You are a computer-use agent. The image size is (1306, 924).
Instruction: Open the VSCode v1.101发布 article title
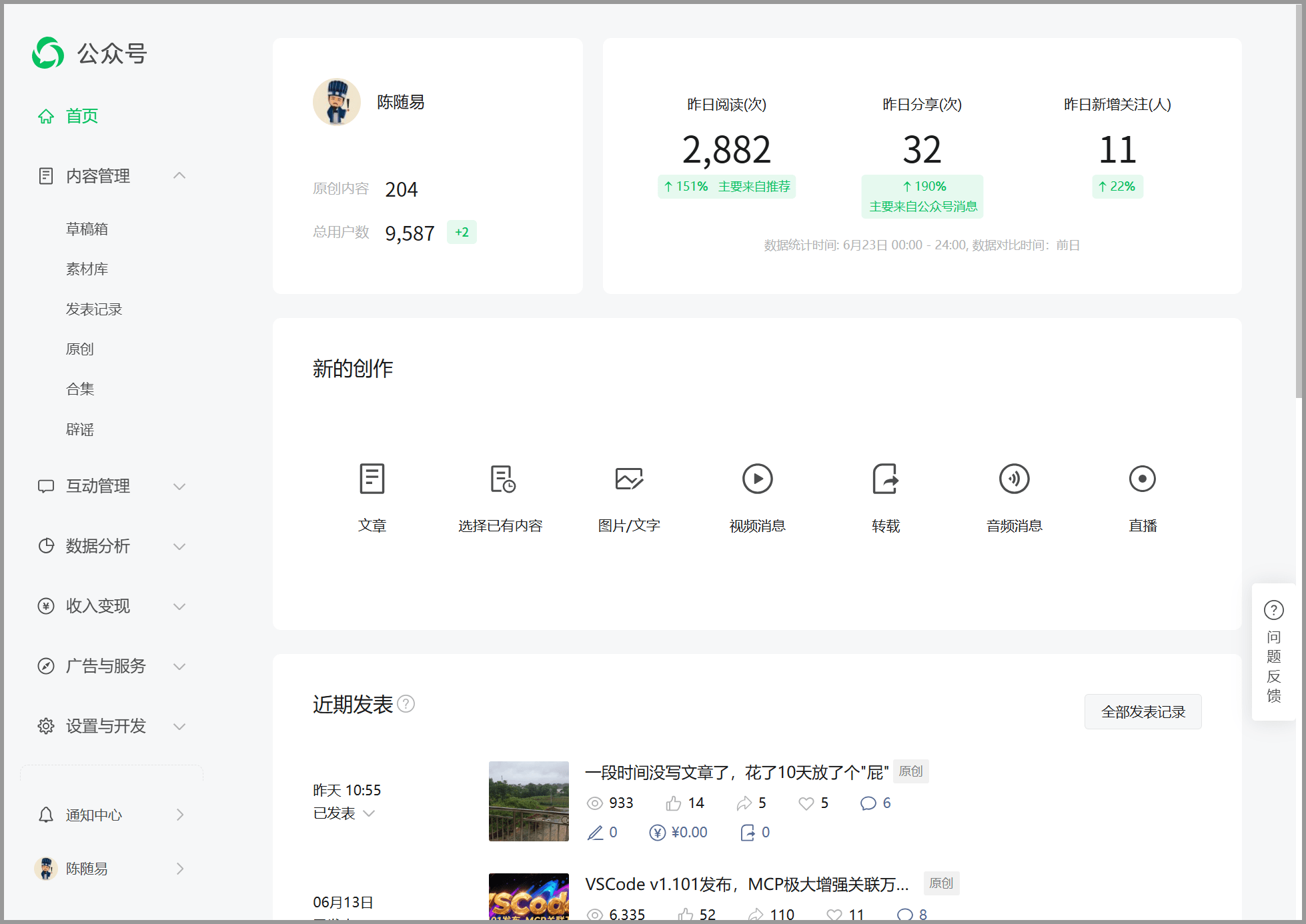[747, 885]
